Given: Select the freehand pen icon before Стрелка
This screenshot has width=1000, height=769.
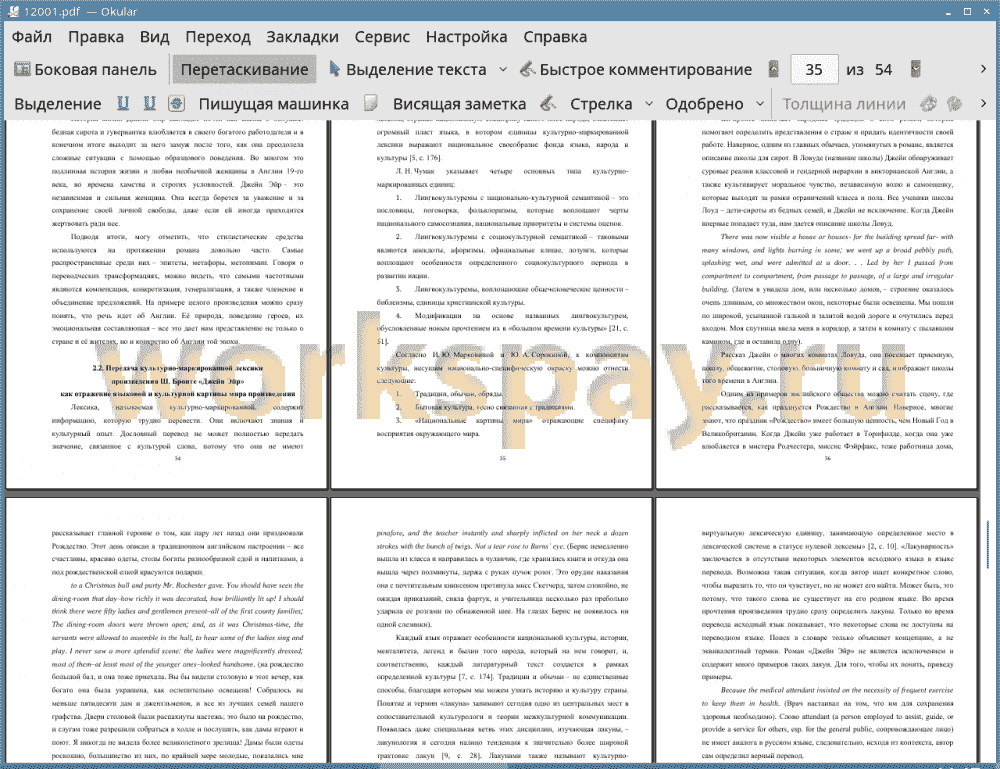Looking at the screenshot, I should click(548, 103).
